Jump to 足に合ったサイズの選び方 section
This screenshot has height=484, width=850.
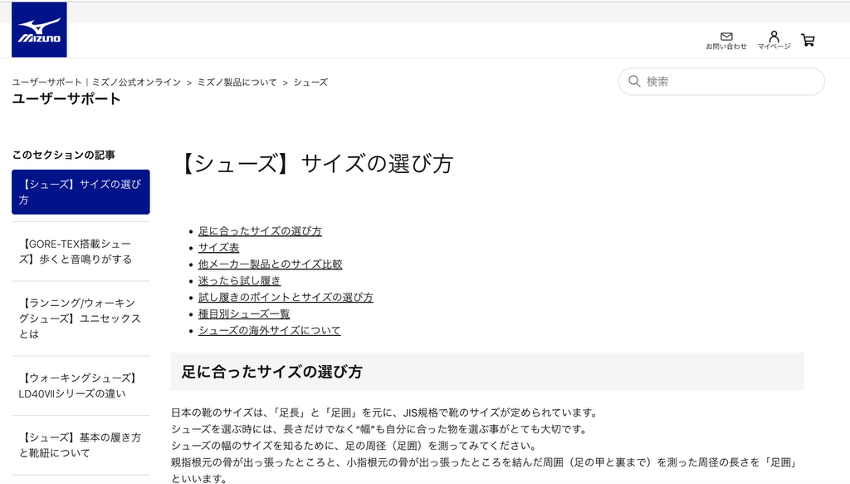click(260, 231)
